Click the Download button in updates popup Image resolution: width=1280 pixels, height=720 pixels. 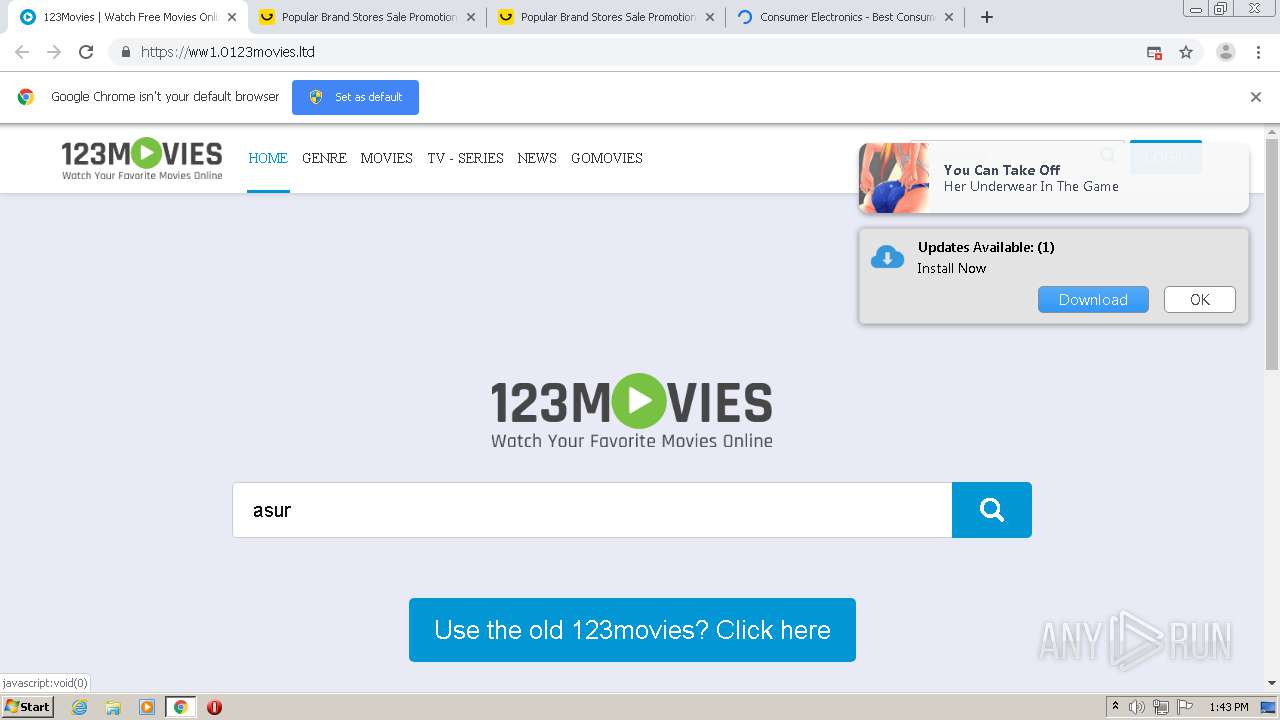(1093, 300)
